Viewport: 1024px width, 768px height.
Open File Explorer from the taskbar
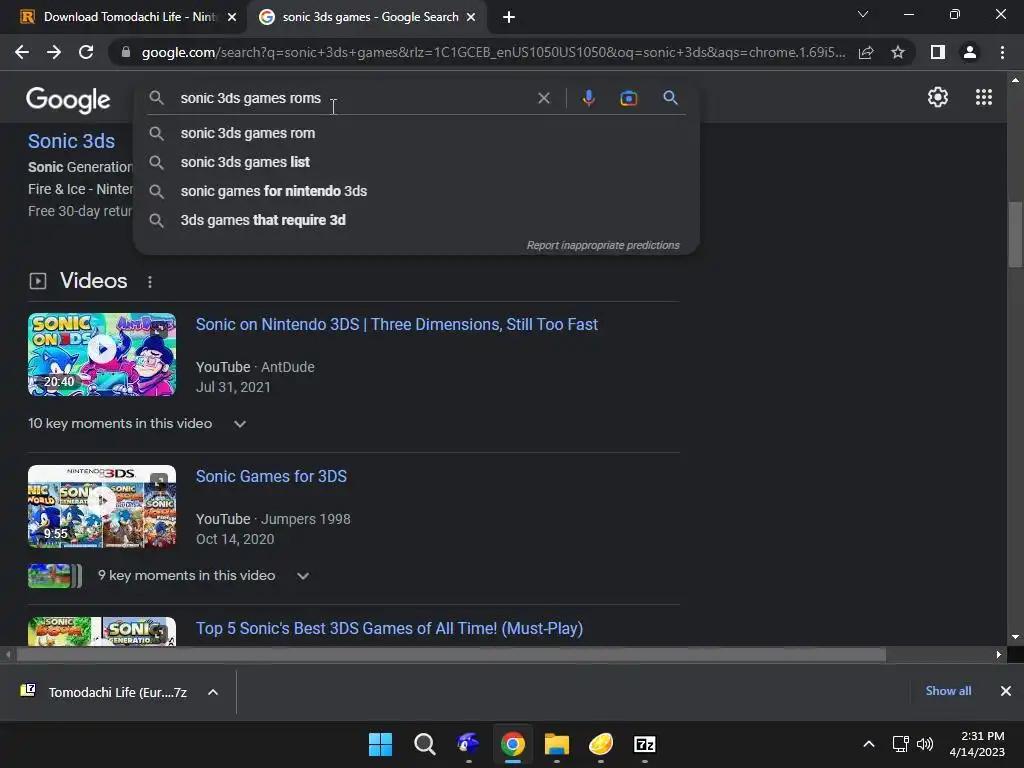point(556,744)
